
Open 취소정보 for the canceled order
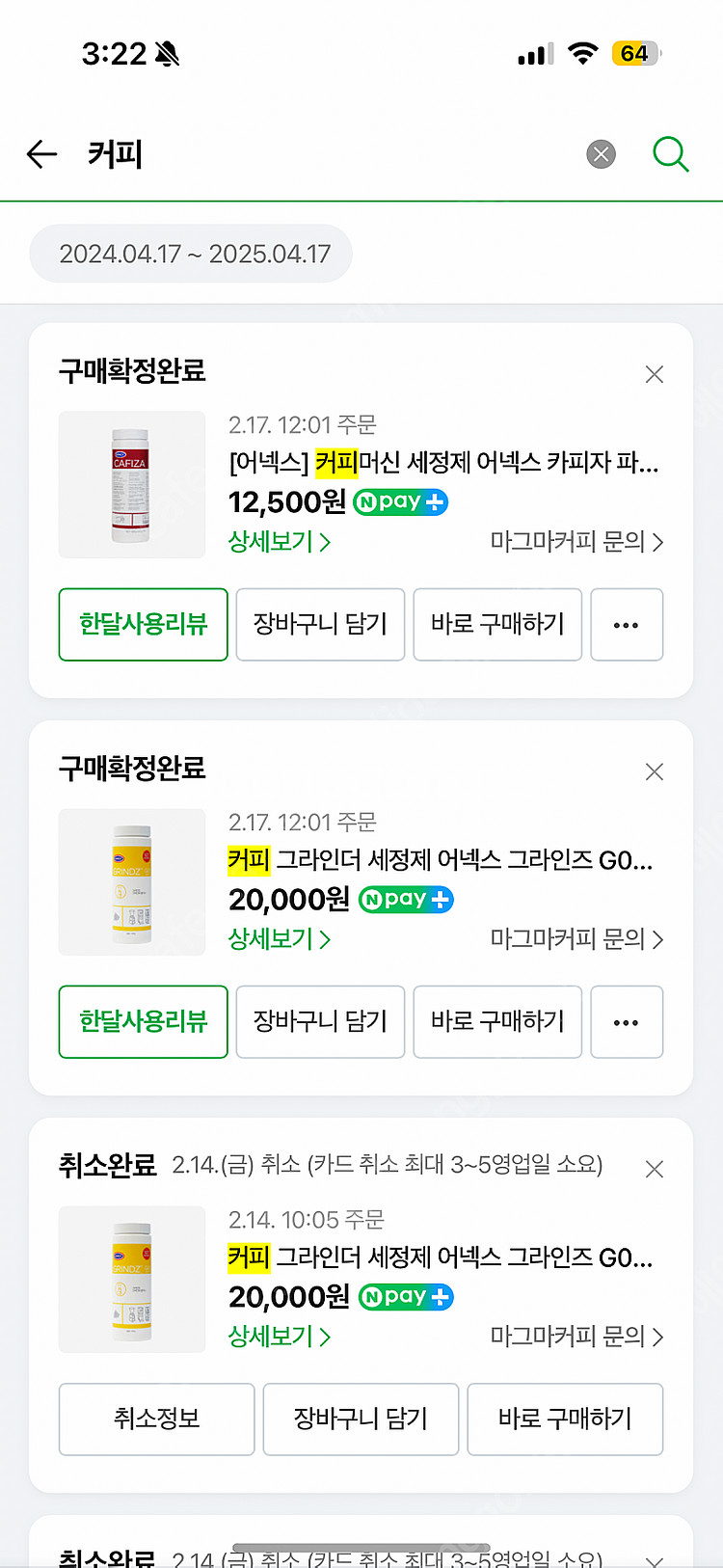tap(156, 1419)
